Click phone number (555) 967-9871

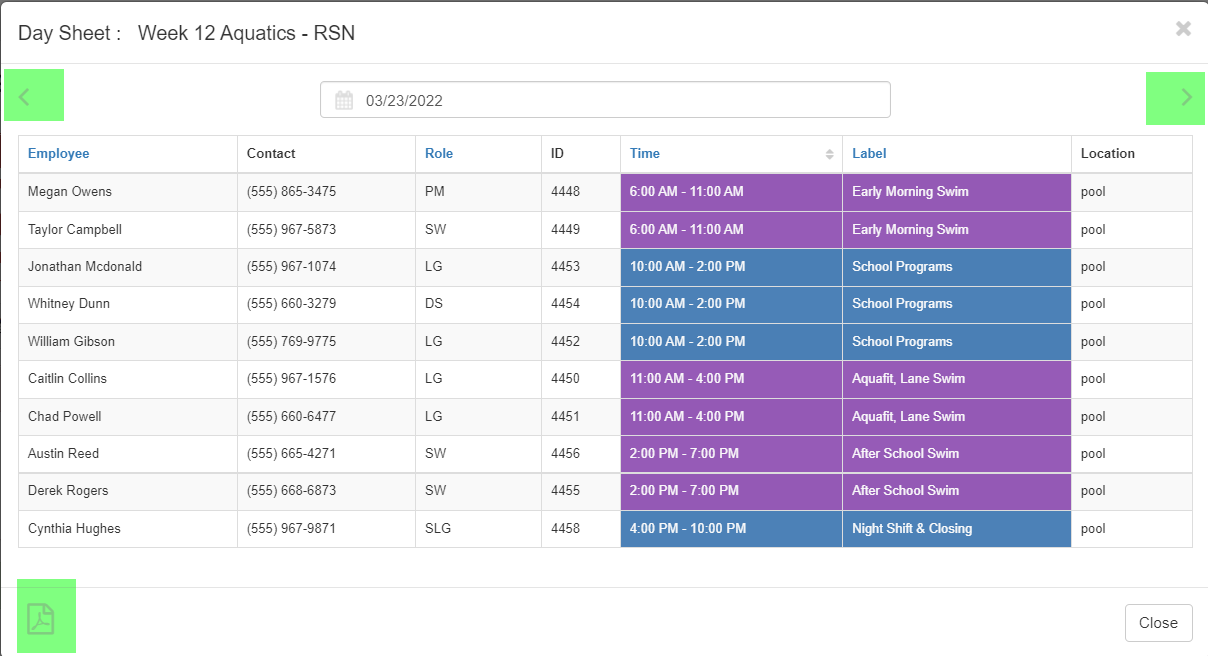(291, 528)
